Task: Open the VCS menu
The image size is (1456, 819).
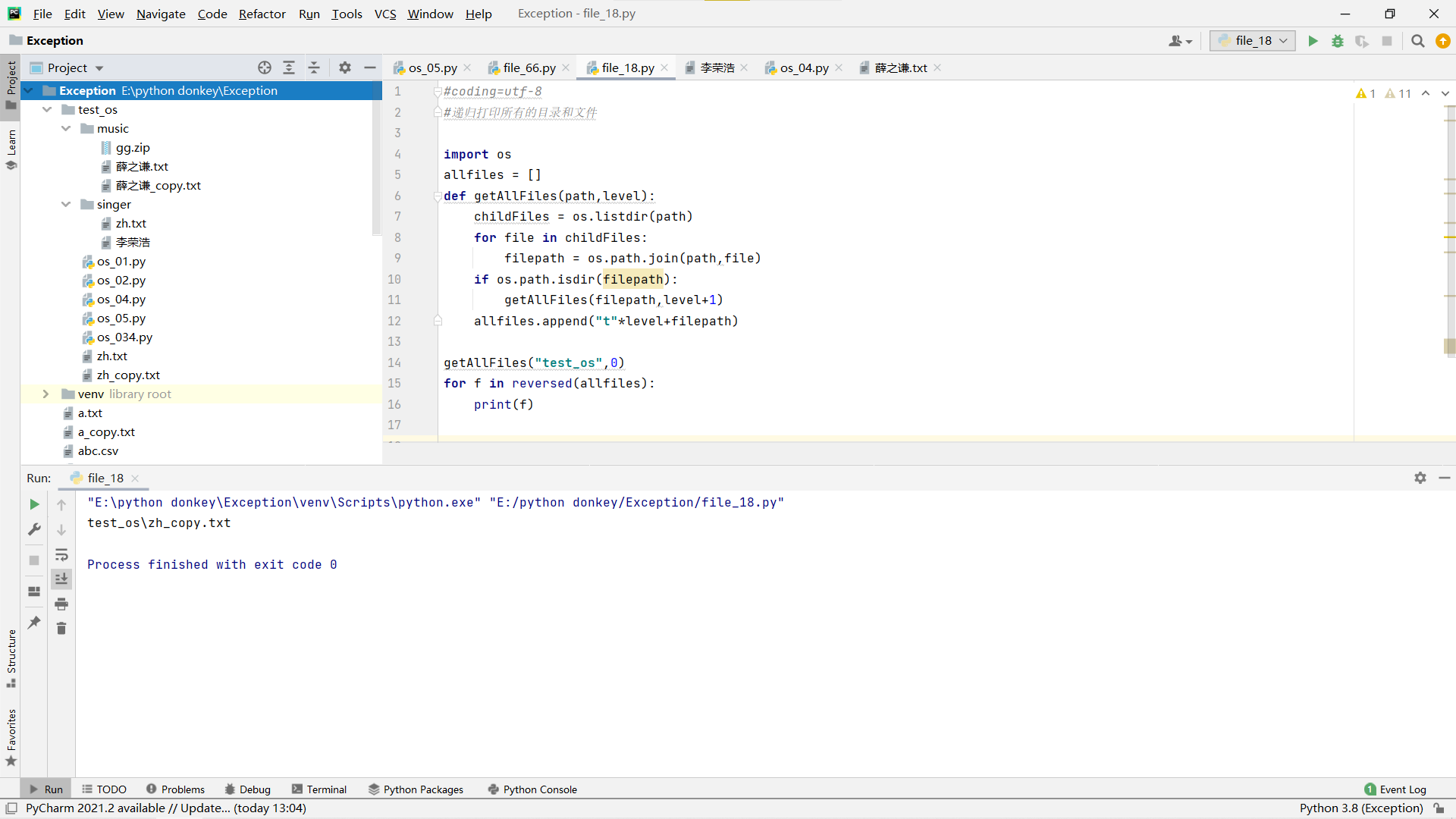Action: (385, 14)
